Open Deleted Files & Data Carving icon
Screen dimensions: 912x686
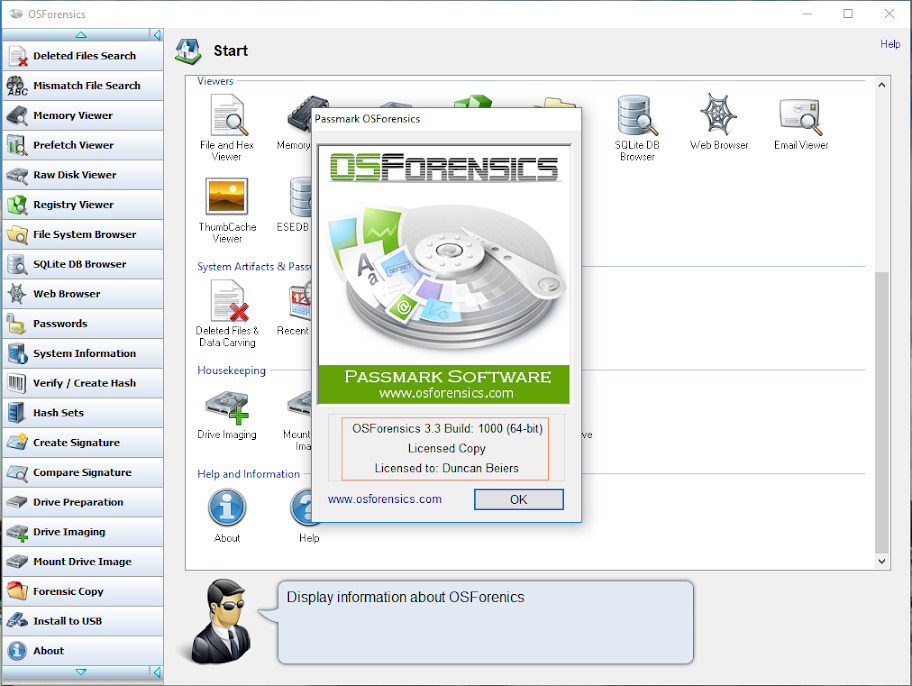227,314
